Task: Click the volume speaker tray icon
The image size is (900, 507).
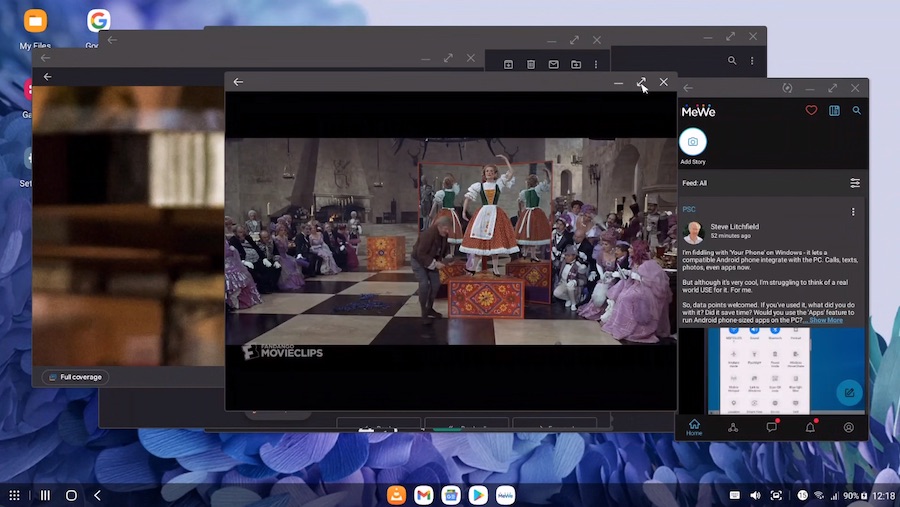Action: coord(755,496)
